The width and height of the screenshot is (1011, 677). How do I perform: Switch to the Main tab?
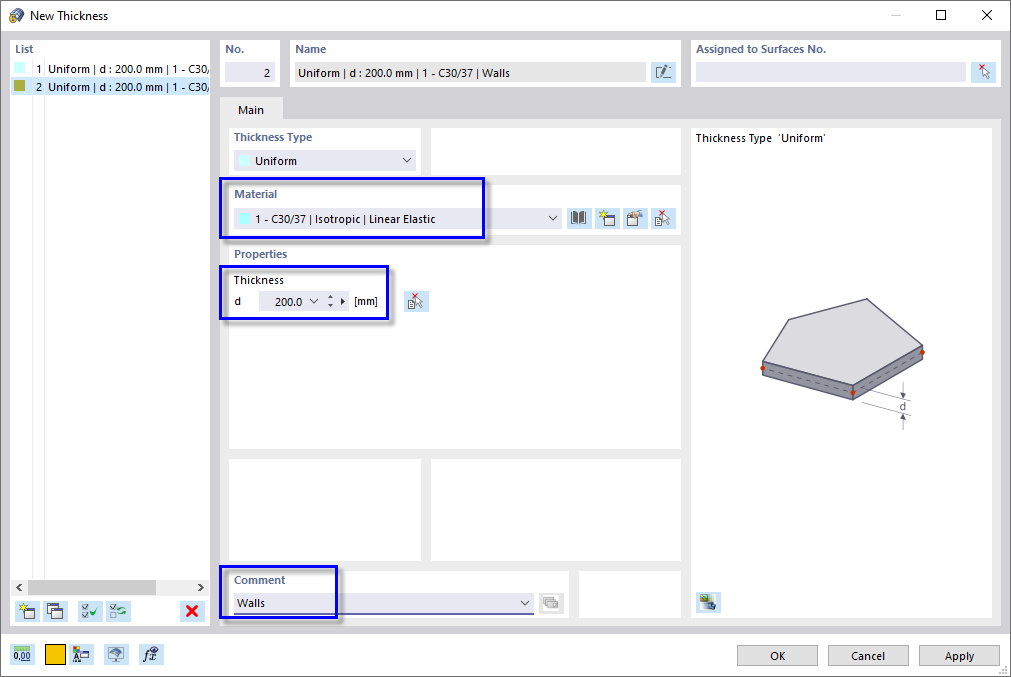pyautogui.click(x=250, y=109)
